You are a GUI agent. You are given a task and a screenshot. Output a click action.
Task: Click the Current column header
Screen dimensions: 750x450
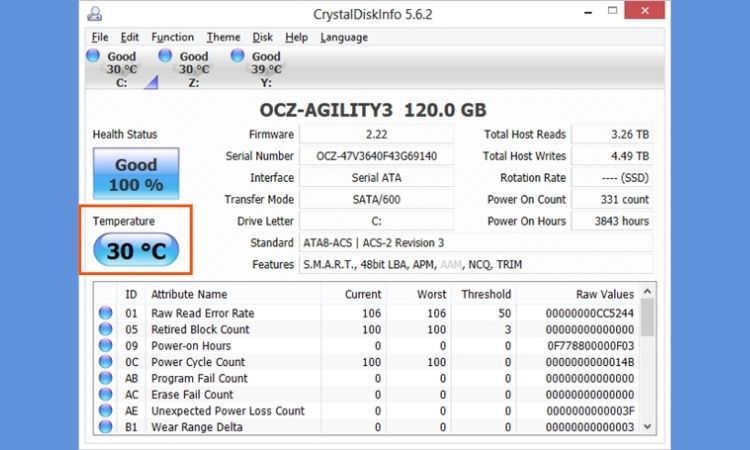coord(363,294)
